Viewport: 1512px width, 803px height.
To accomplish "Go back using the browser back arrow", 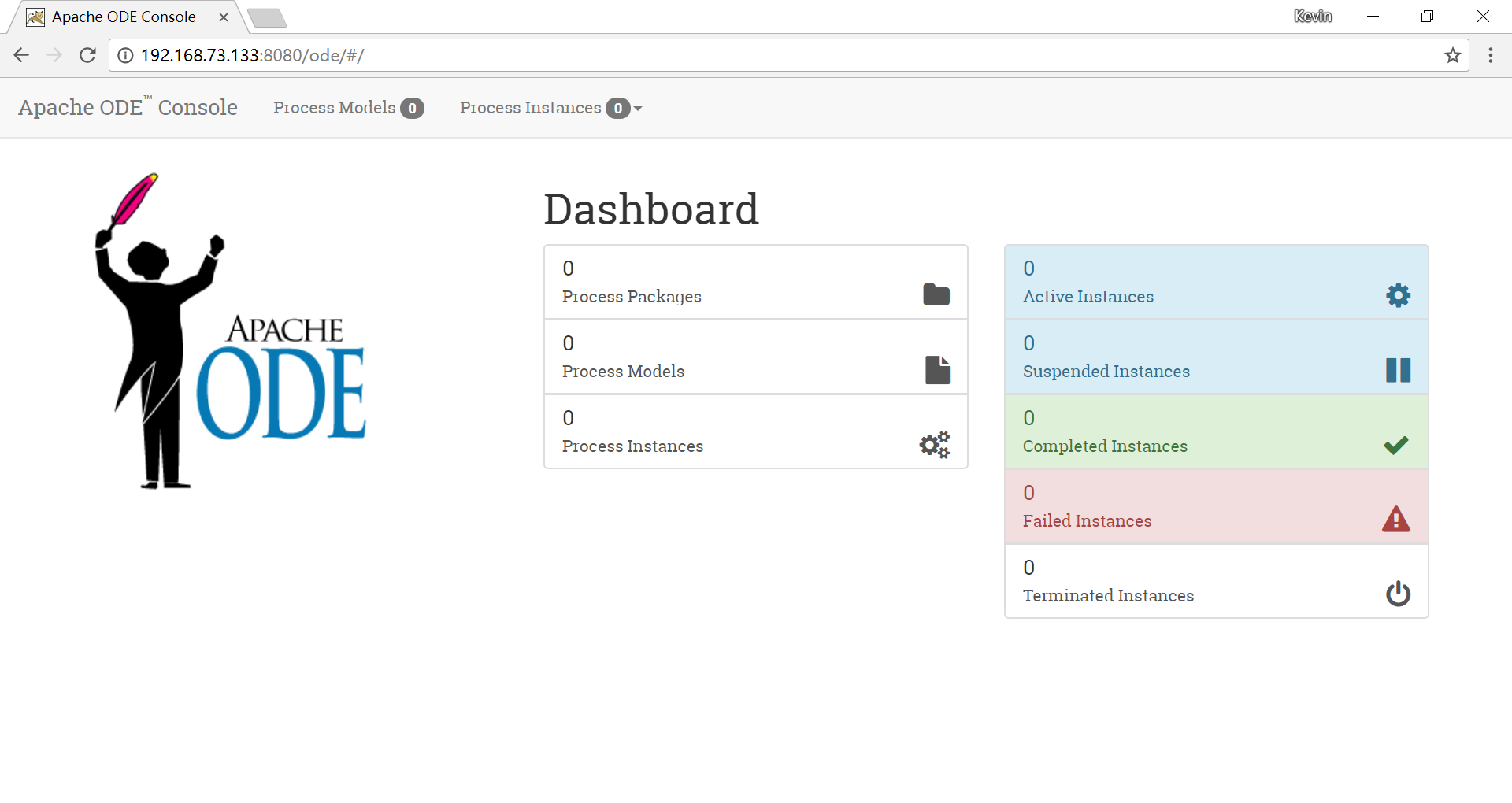I will (x=21, y=55).
